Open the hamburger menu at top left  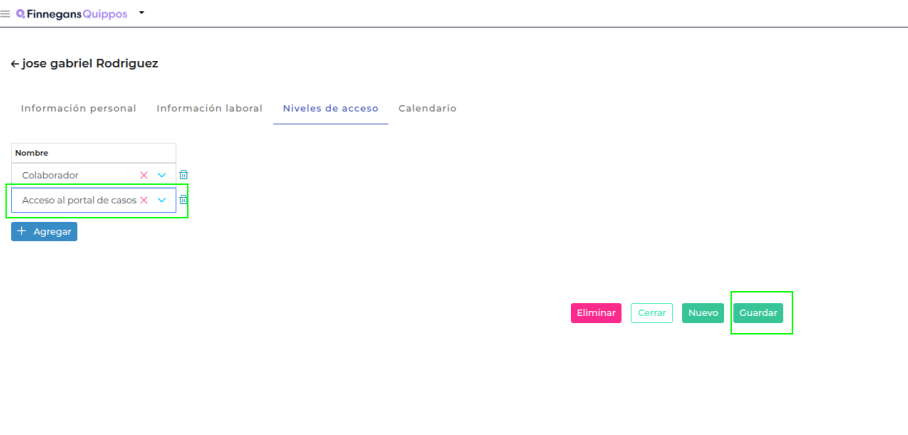coord(6,14)
